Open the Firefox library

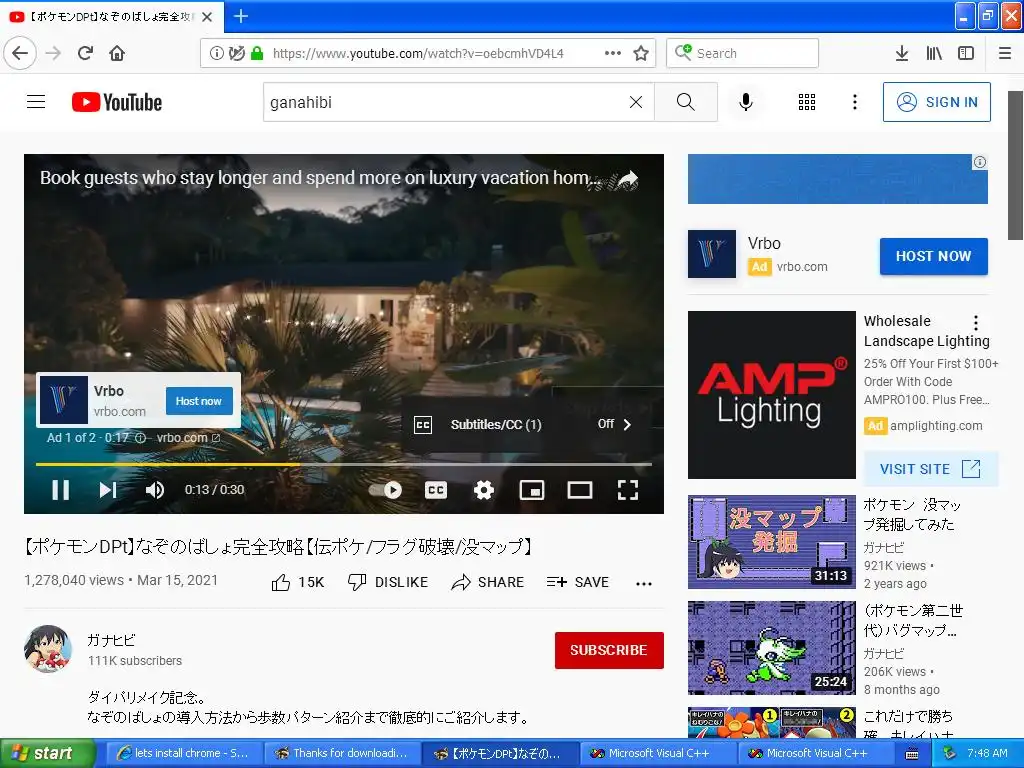tap(934, 54)
